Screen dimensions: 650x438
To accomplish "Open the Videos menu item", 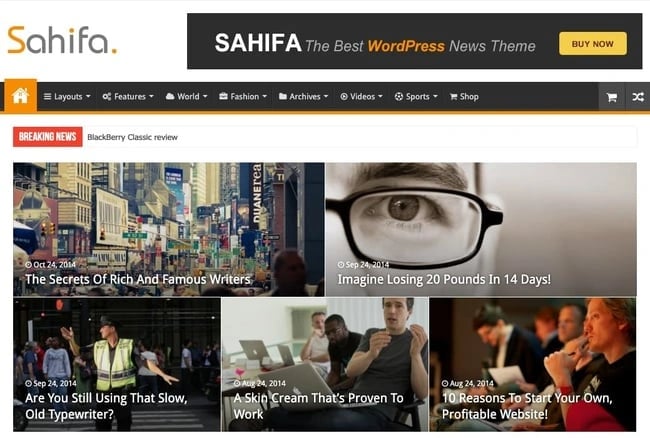I will [361, 97].
